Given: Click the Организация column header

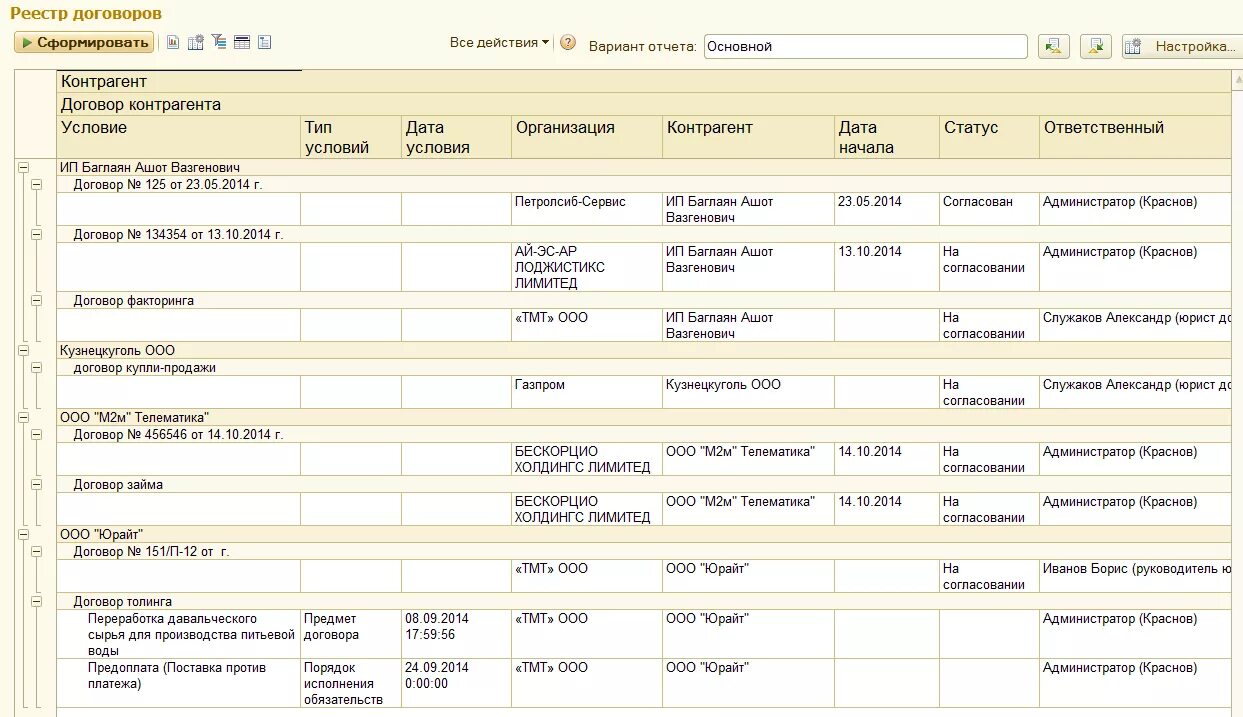Looking at the screenshot, I should (x=587, y=137).
